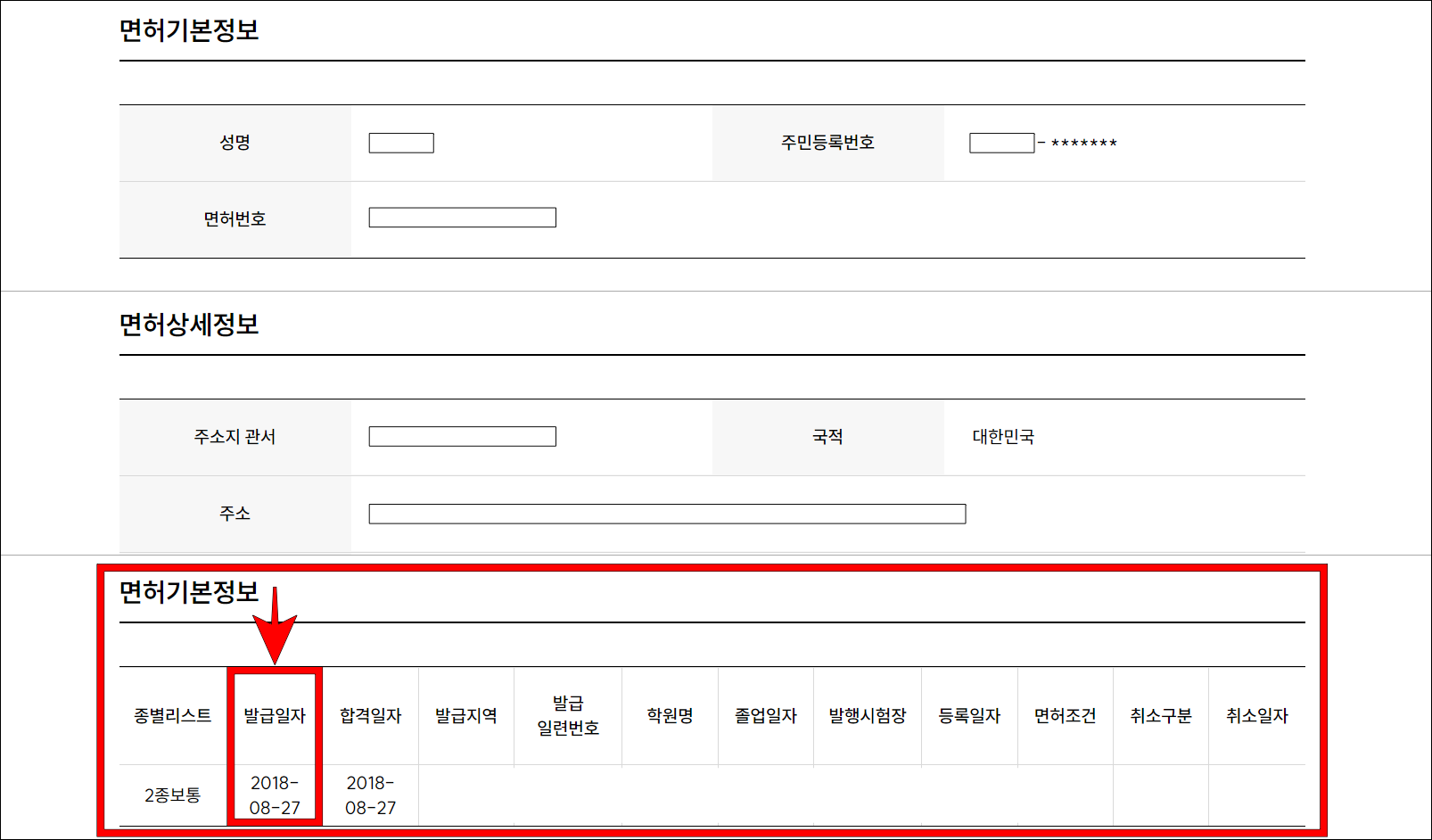Click the 취소일자 column header

[x=1257, y=715]
